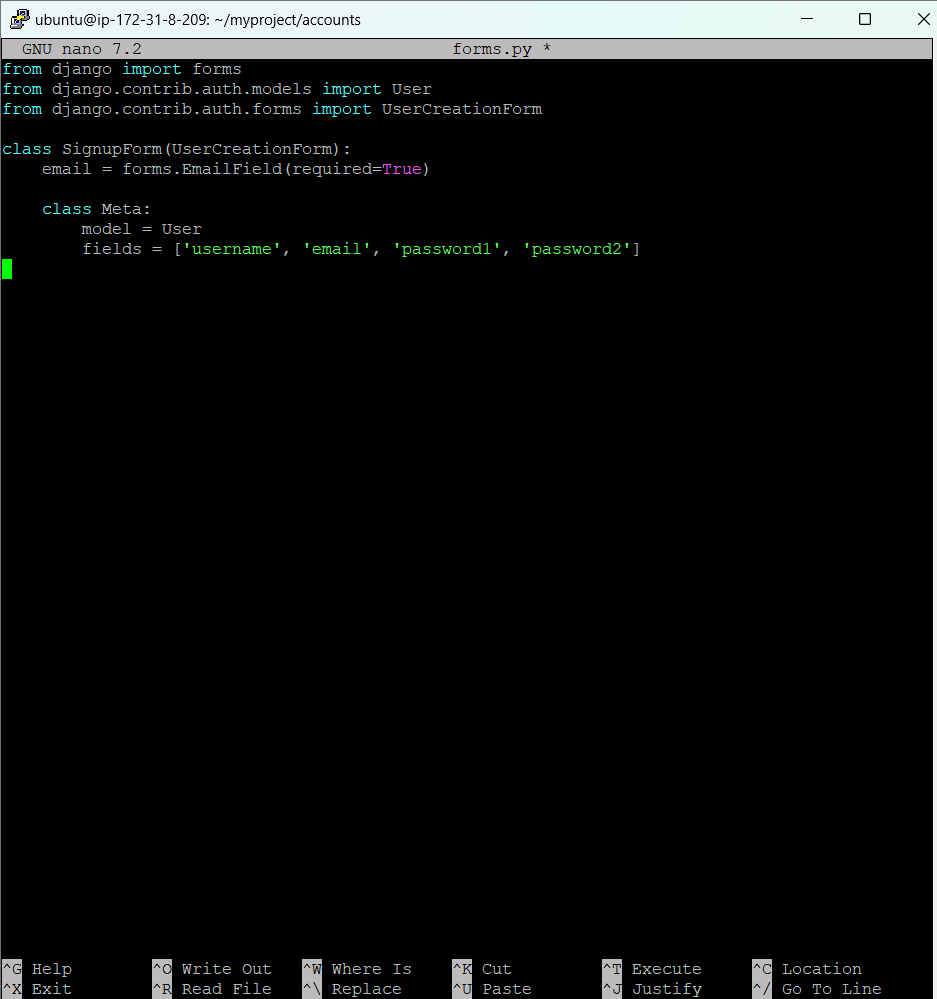Viewport: 937px width, 999px height.
Task: Click the ^T Execute shortcut
Action: point(652,969)
